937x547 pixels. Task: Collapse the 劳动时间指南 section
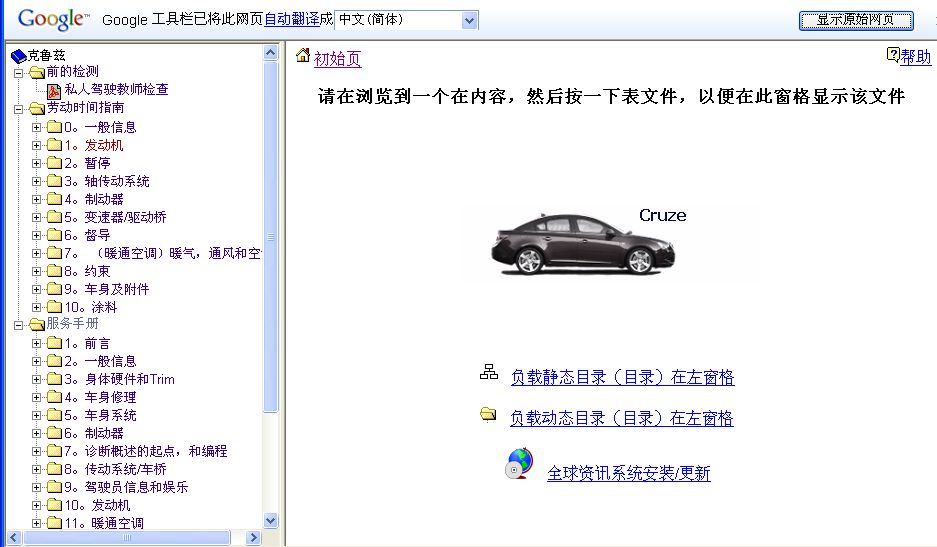point(19,108)
